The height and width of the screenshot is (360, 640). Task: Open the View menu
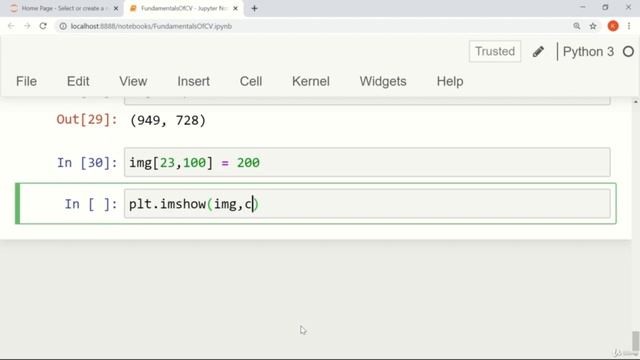[x=133, y=81]
